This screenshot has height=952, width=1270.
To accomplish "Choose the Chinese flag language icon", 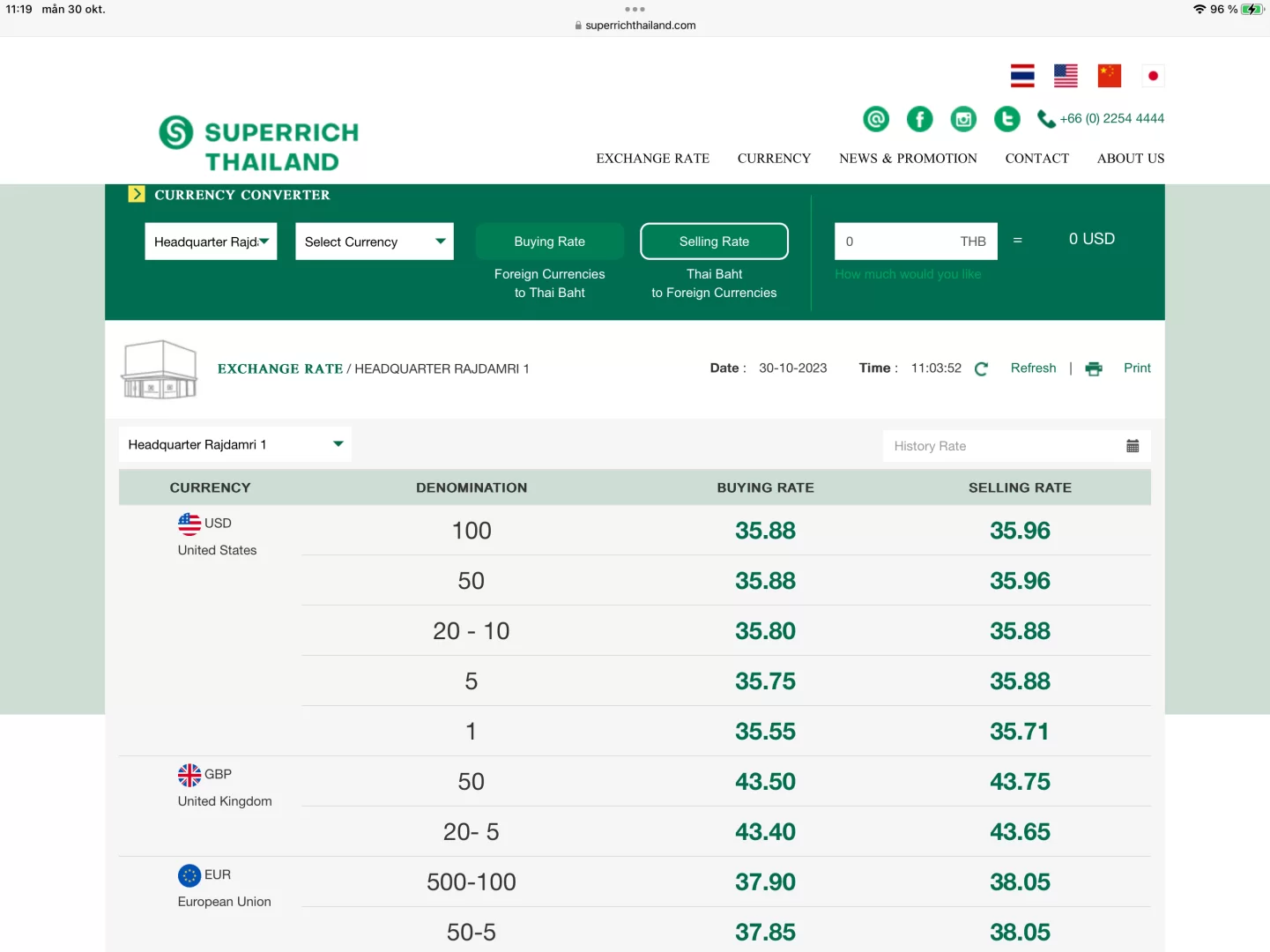I will click(x=1109, y=76).
